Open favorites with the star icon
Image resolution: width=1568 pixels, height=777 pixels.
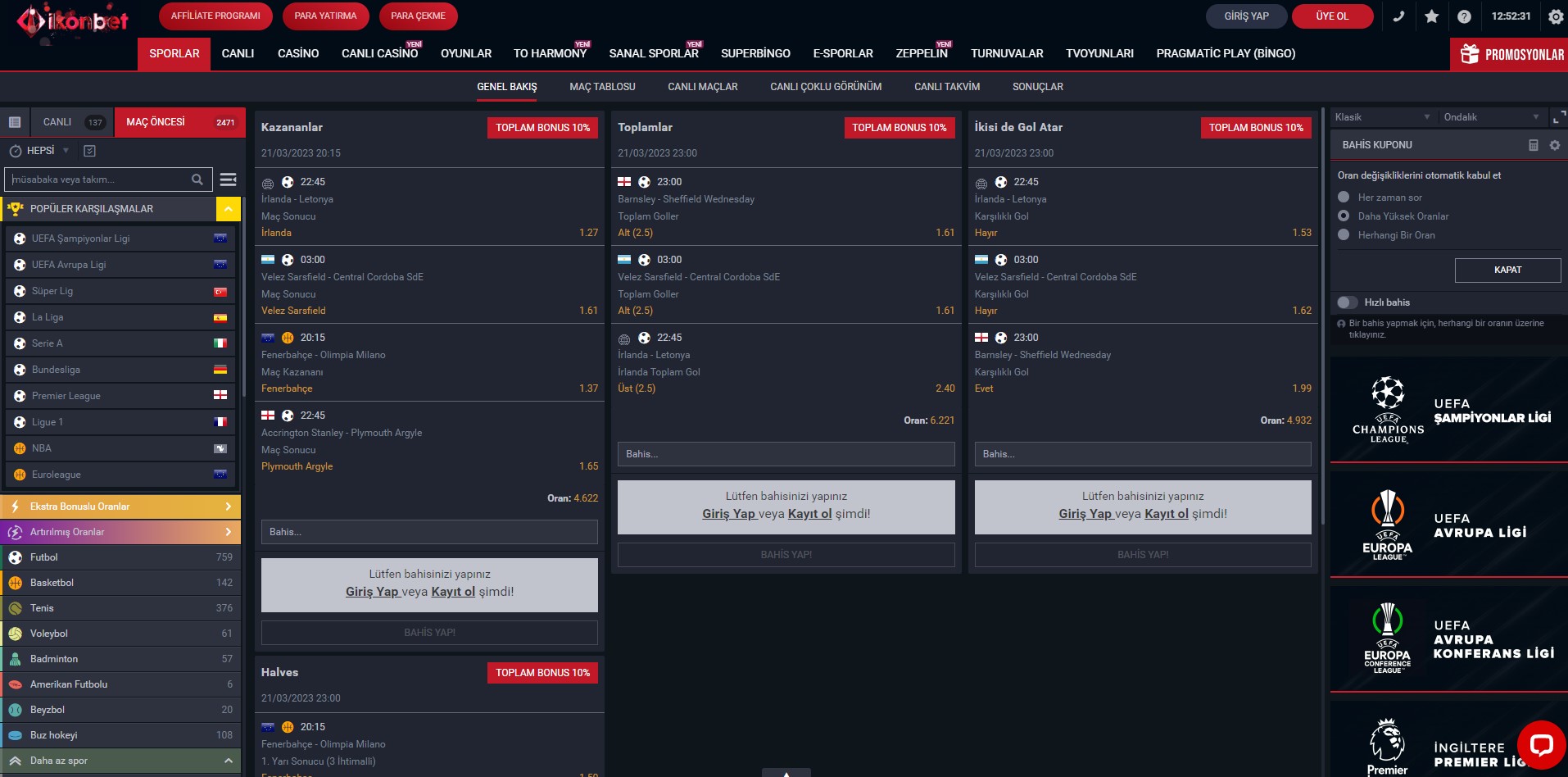(x=1431, y=16)
